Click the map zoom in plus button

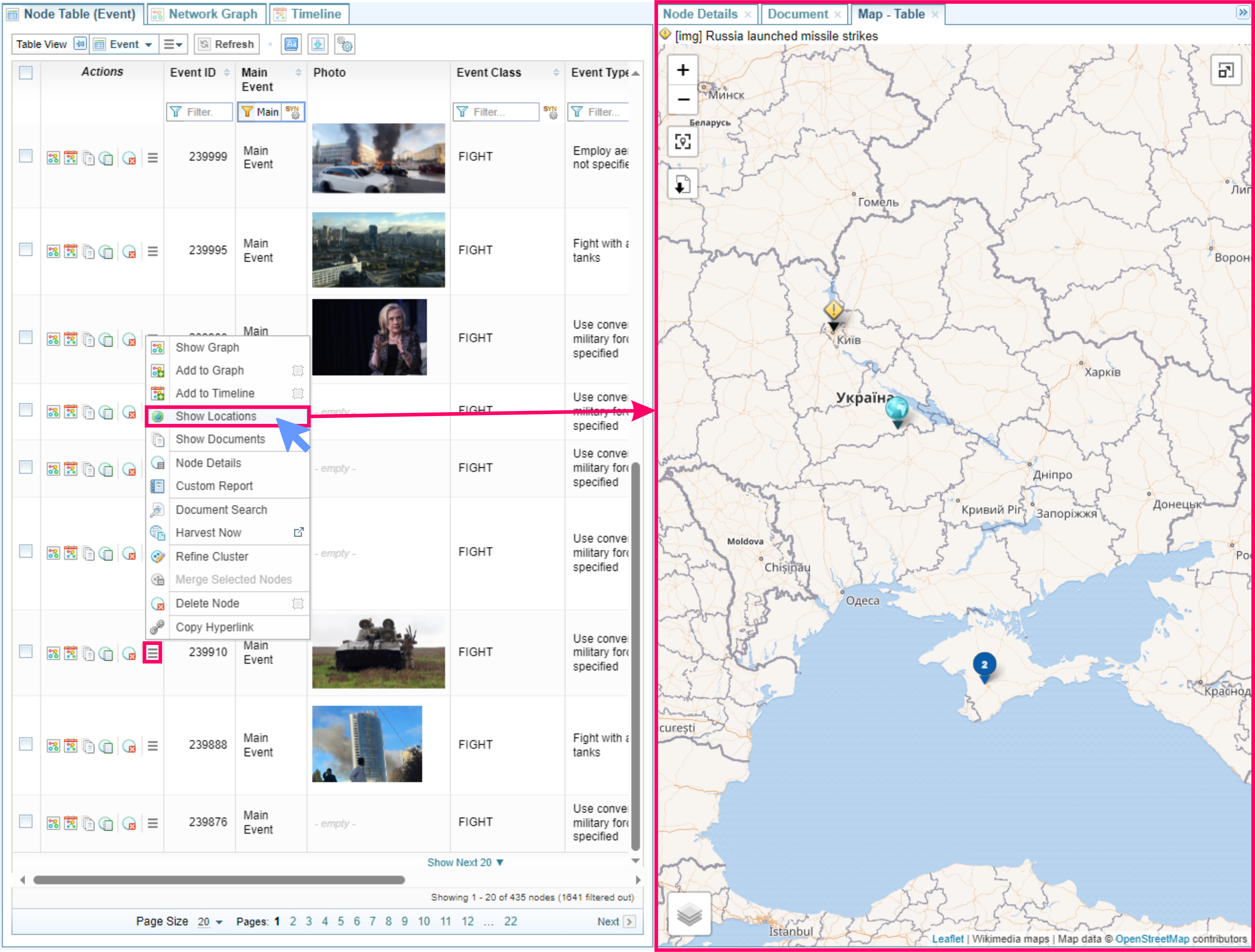[683, 70]
